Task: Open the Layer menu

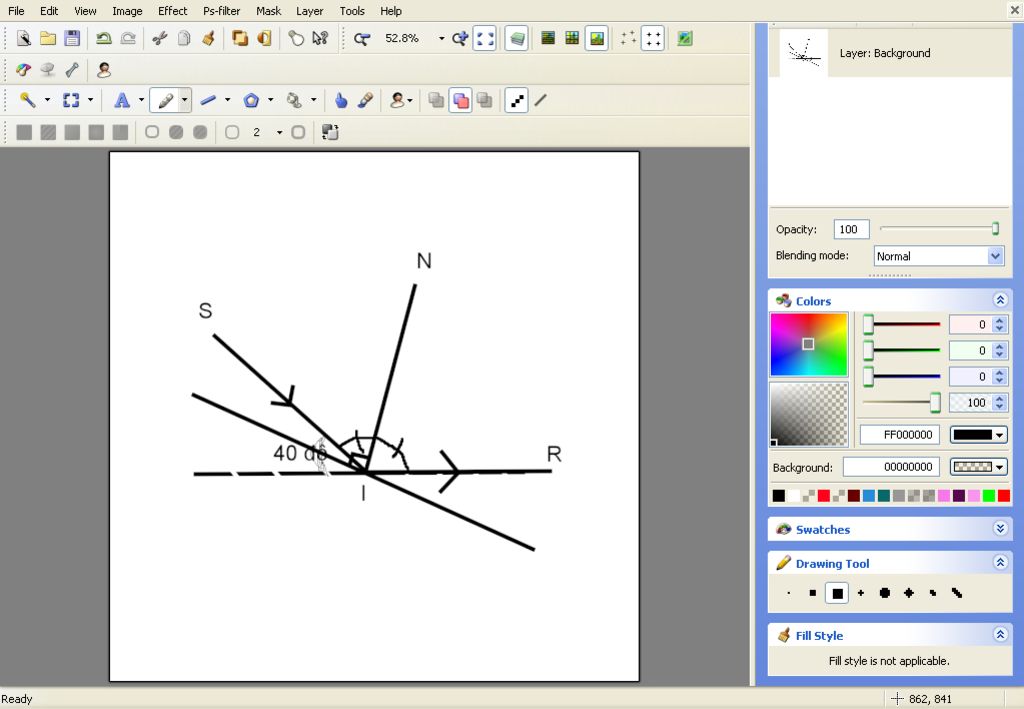Action: [310, 11]
